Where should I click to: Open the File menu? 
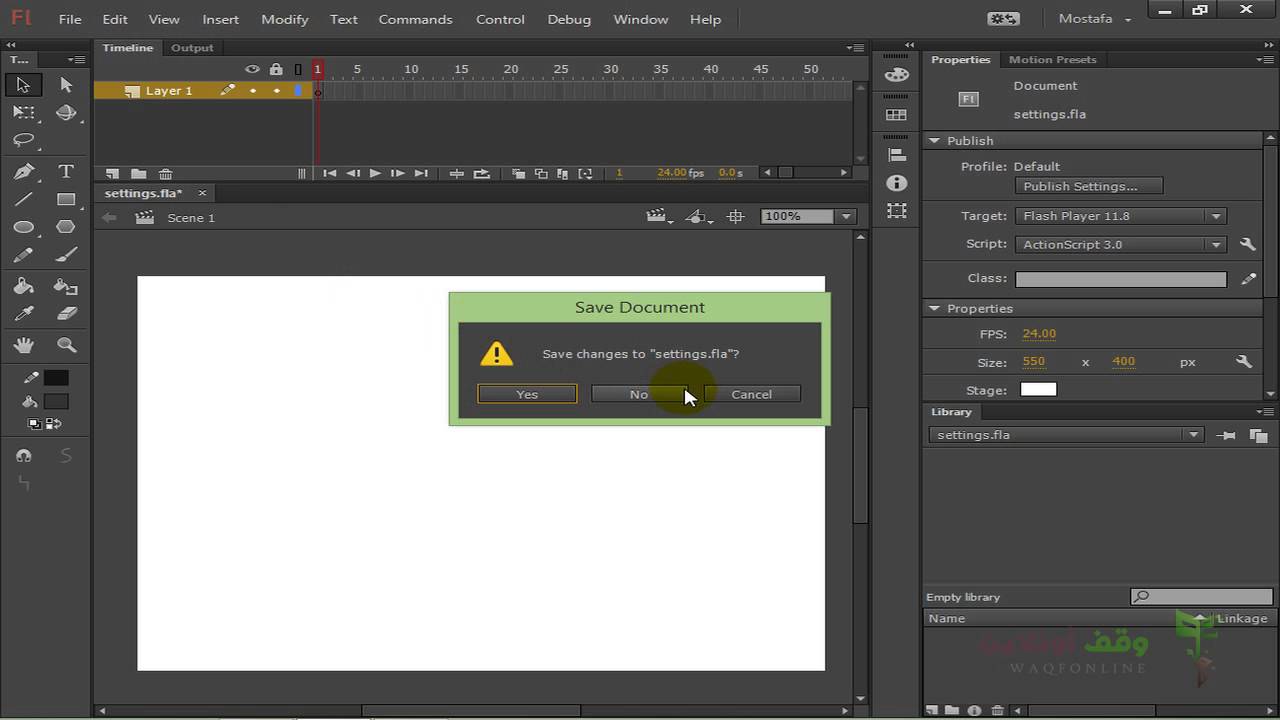coord(70,19)
